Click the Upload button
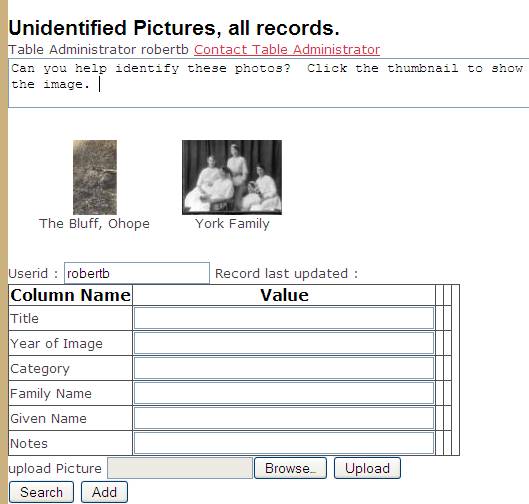The image size is (529, 504). [367, 468]
